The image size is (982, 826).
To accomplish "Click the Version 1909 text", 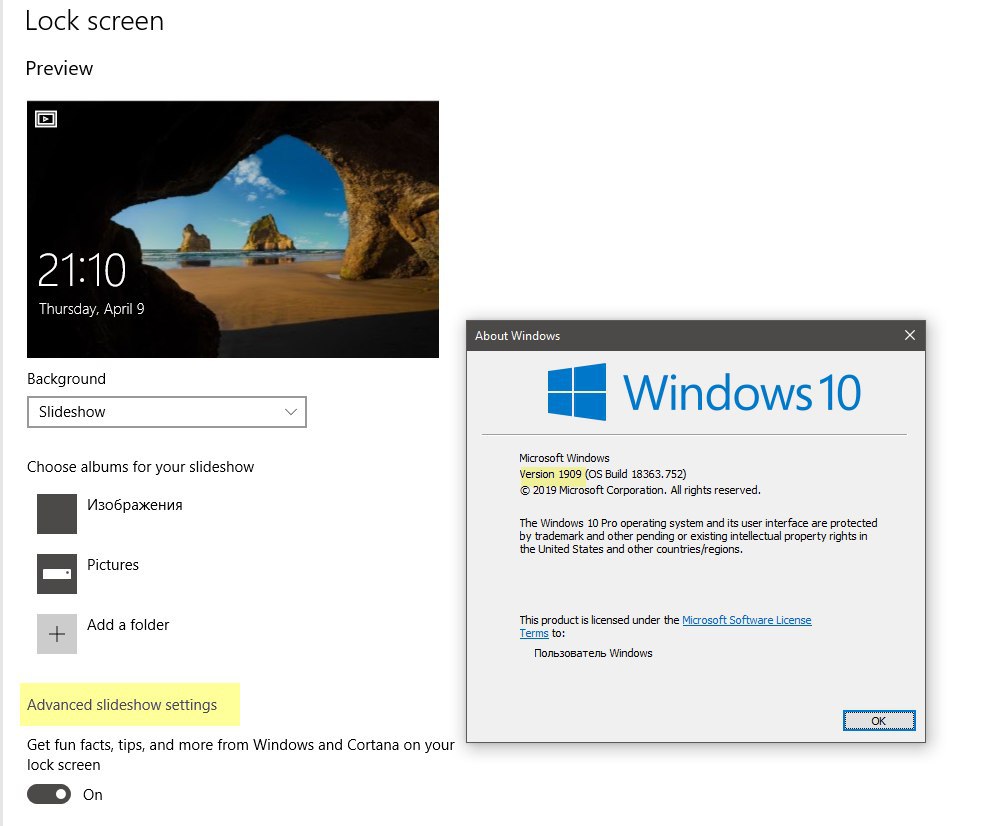I will tap(550, 474).
